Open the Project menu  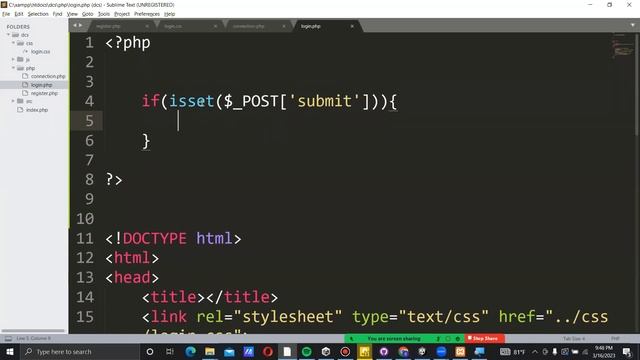tap(122, 14)
